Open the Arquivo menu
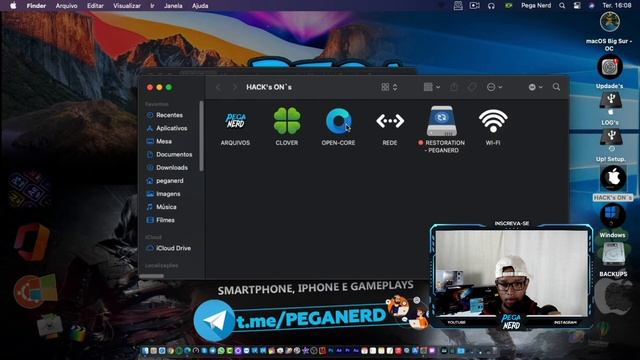640x360 pixels. [67, 6]
